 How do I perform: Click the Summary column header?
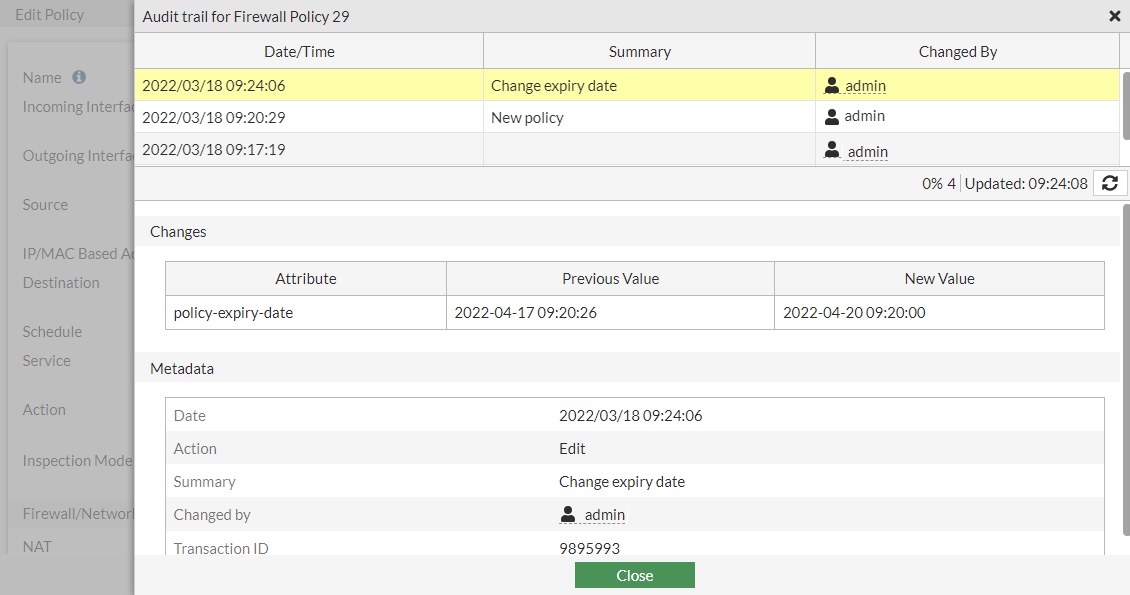click(x=639, y=52)
